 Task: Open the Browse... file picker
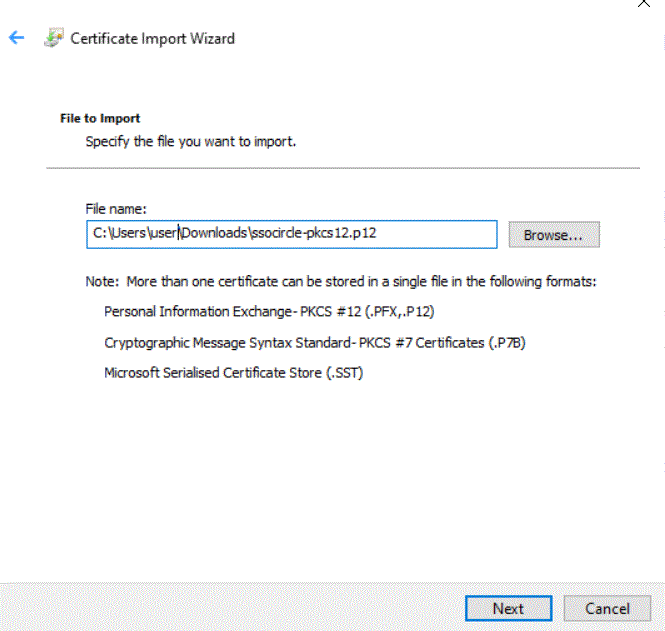(x=554, y=235)
